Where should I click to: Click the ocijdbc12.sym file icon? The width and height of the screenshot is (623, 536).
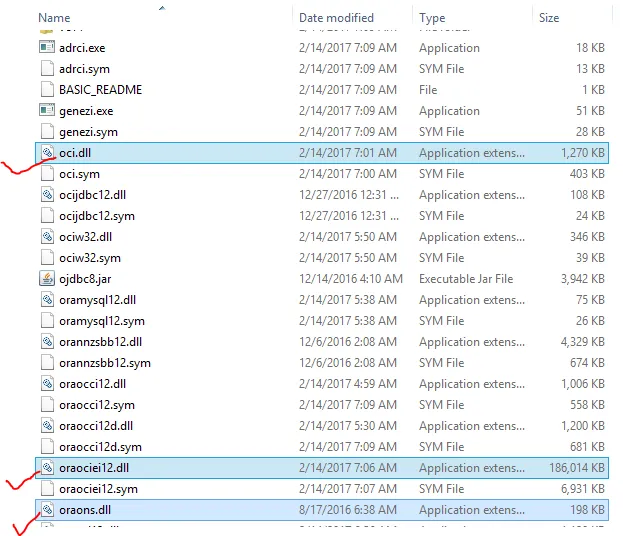pos(47,216)
